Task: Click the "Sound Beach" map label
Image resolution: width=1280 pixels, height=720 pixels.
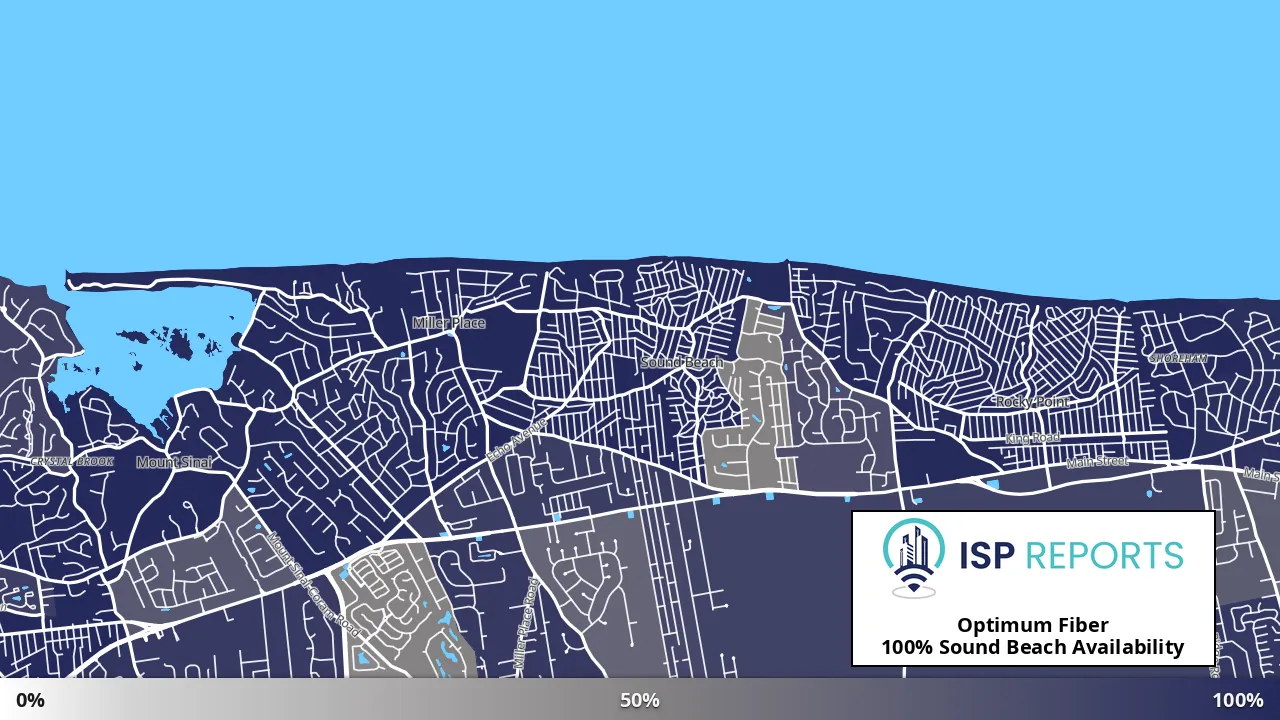Action: point(682,362)
